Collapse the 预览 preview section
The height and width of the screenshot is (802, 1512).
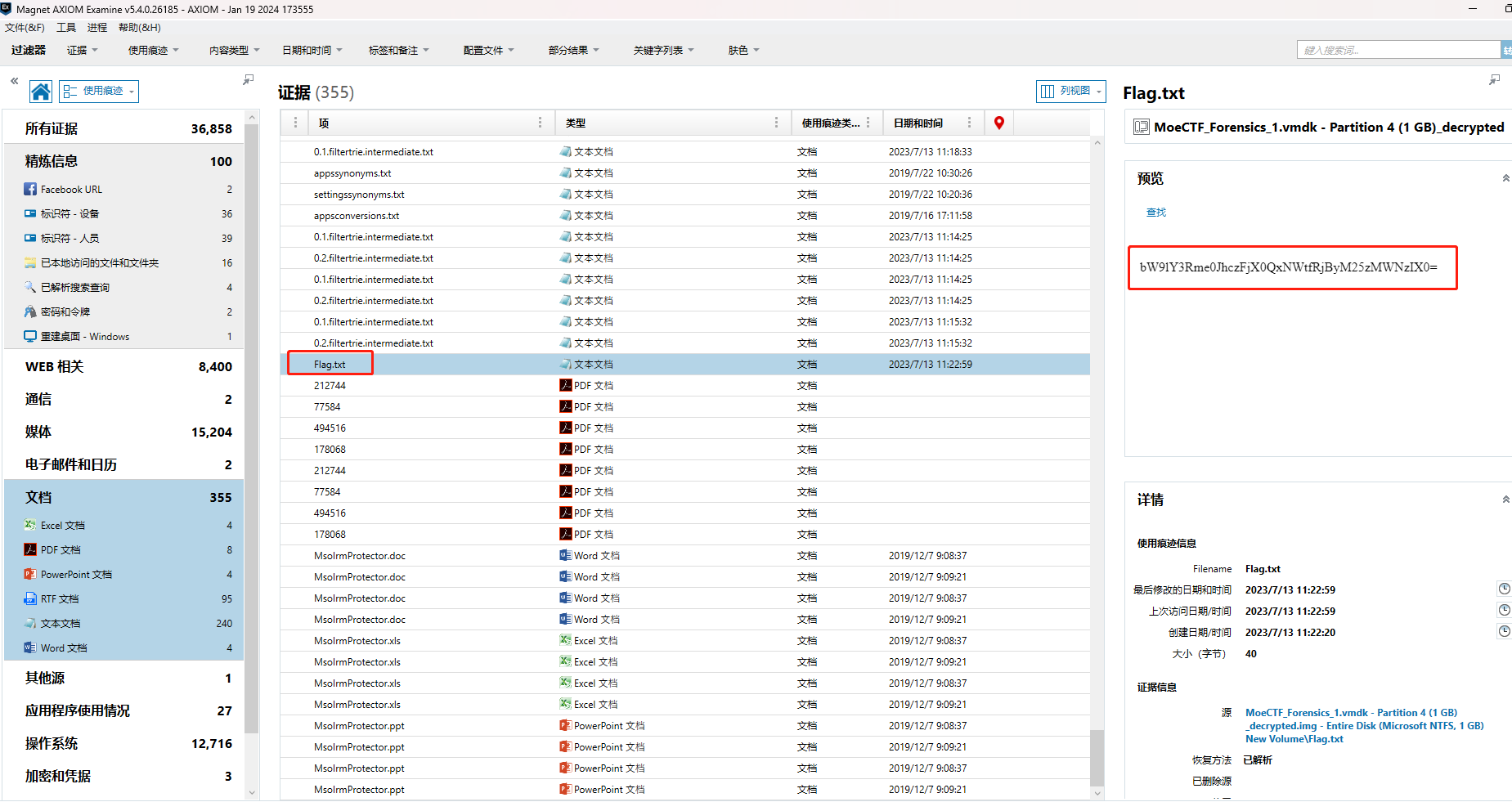(1505, 178)
